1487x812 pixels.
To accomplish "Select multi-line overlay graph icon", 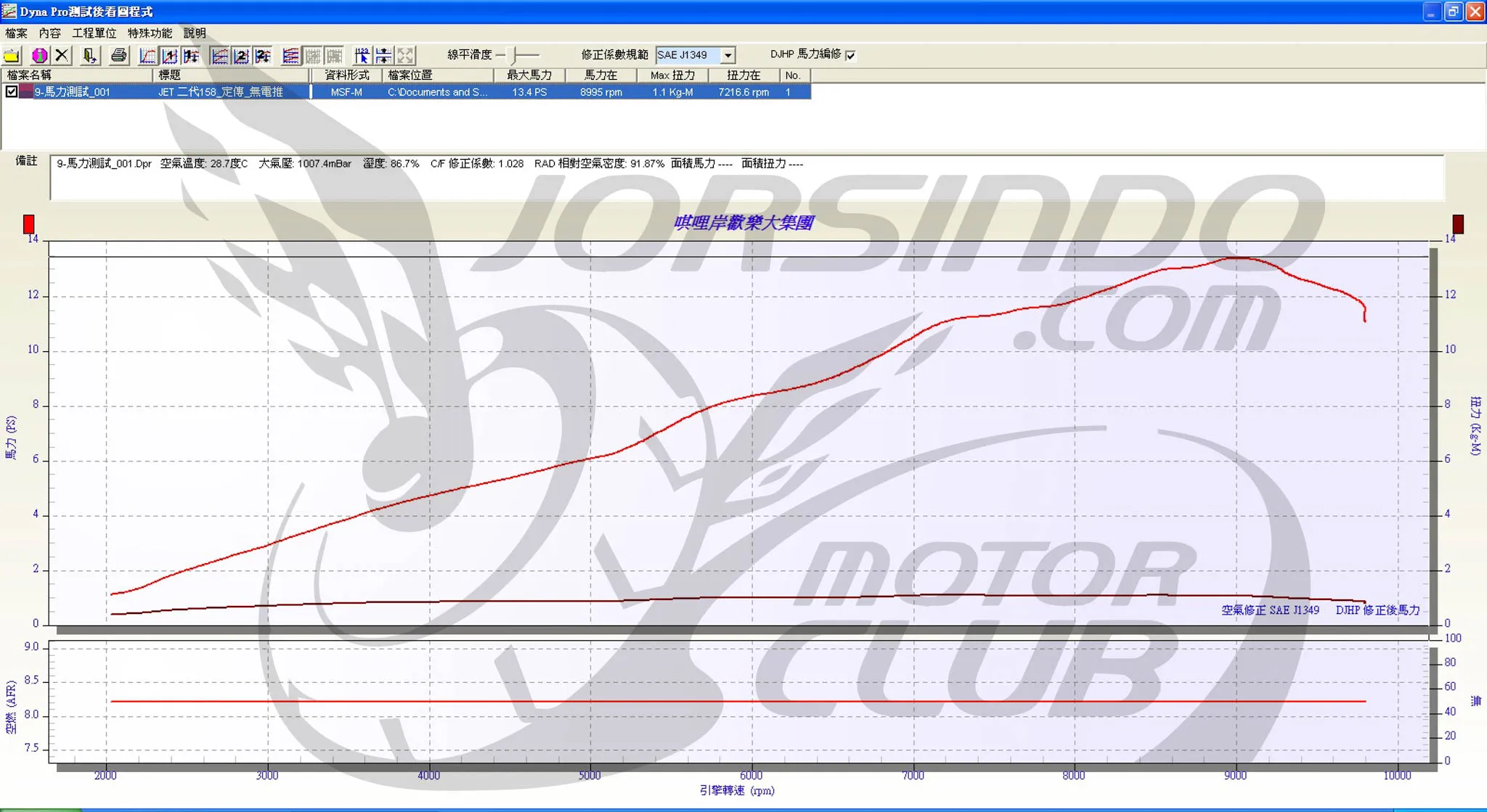I will pyautogui.click(x=290, y=55).
